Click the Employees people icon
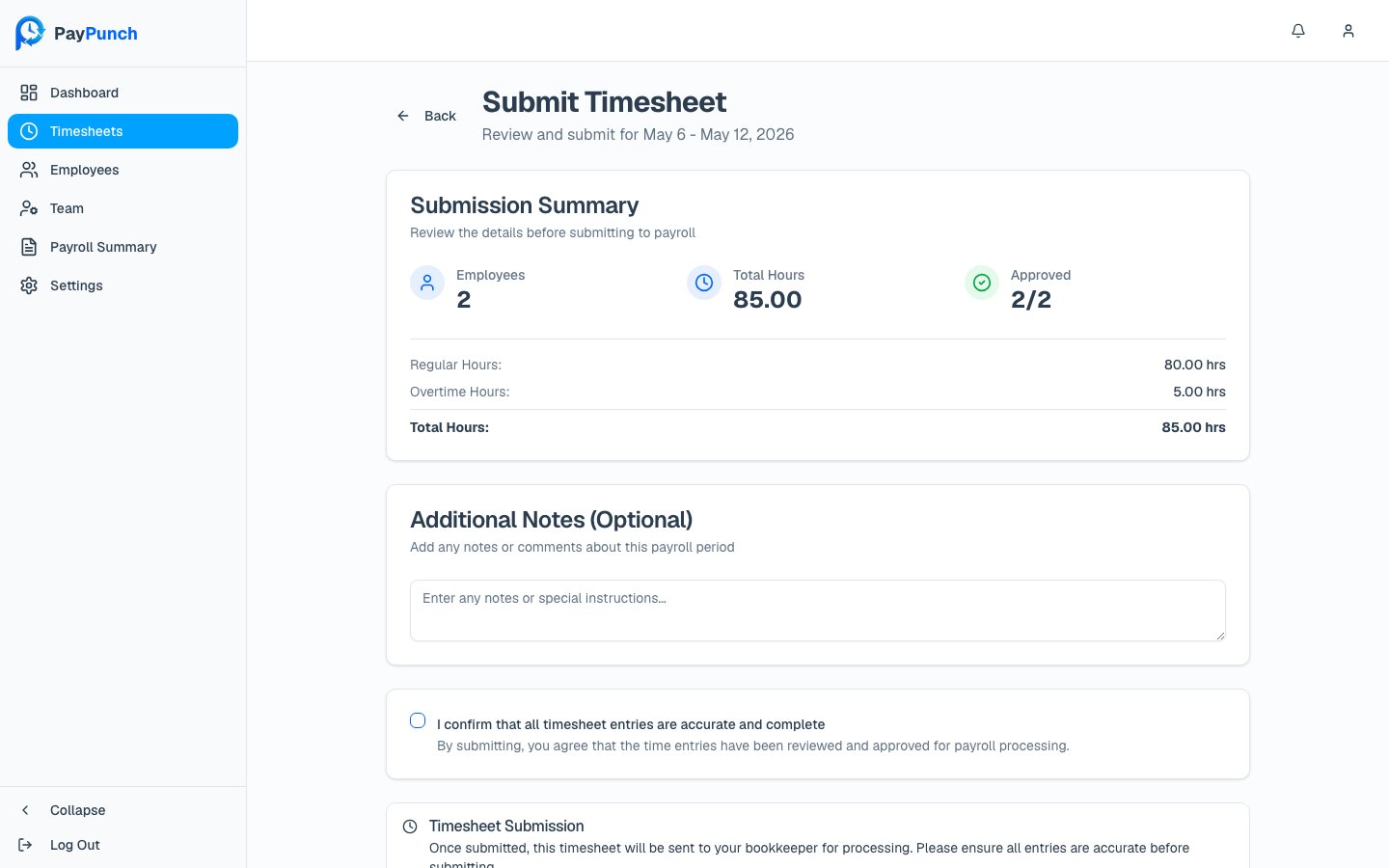 (x=29, y=170)
